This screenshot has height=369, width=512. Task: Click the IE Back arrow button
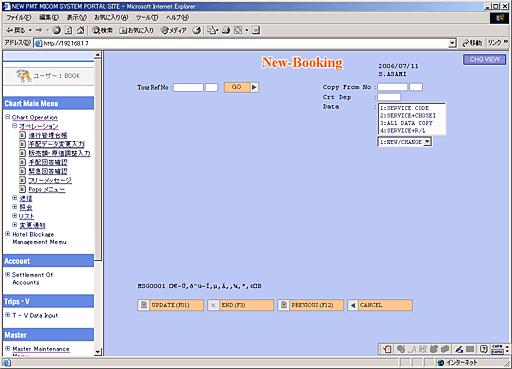[x=15, y=30]
